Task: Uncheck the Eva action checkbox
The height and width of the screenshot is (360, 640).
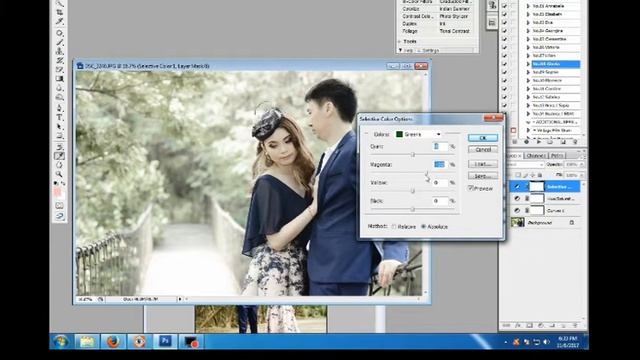Action: pyautogui.click(x=504, y=22)
